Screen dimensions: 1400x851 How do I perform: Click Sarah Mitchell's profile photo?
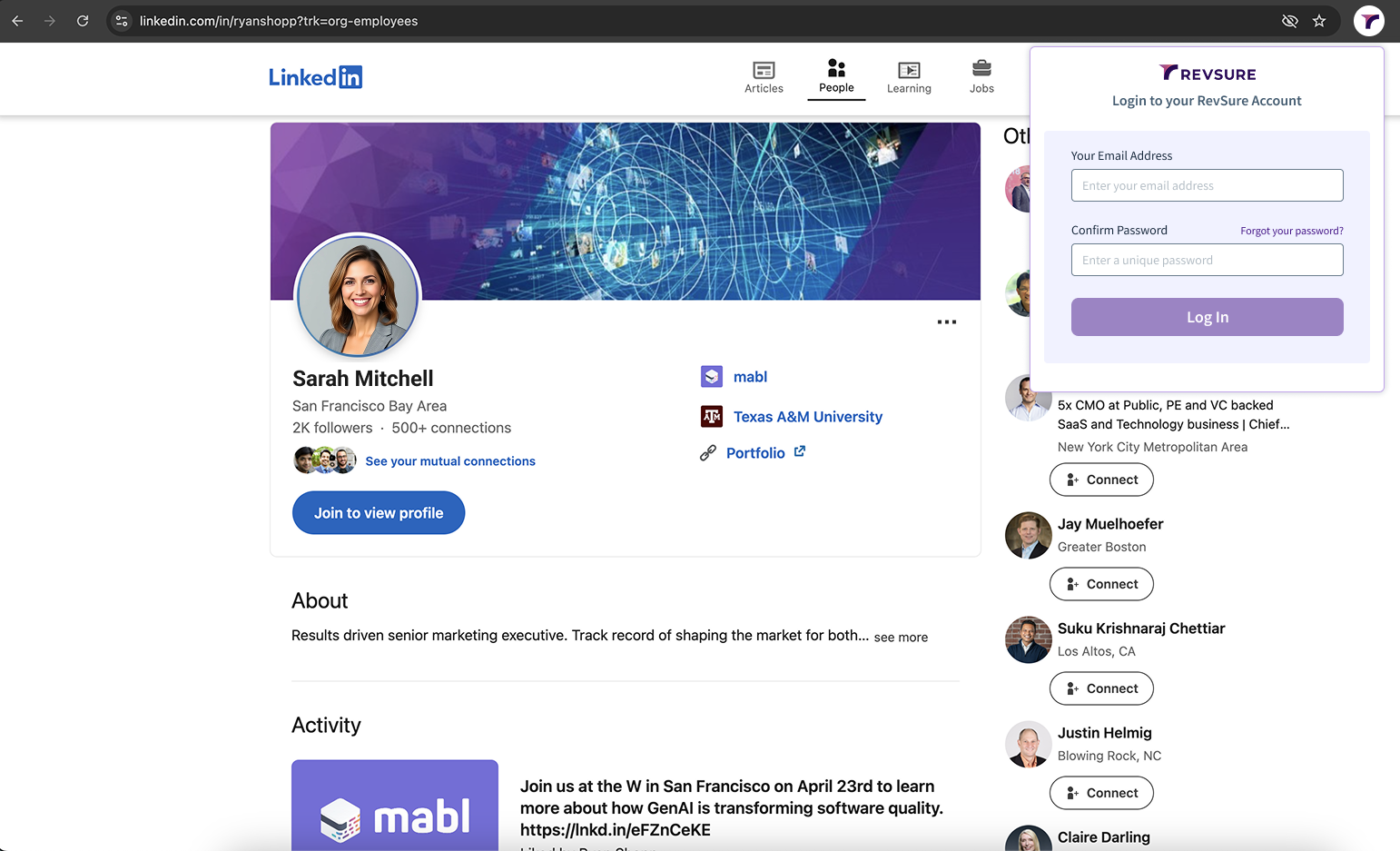pyautogui.click(x=359, y=295)
